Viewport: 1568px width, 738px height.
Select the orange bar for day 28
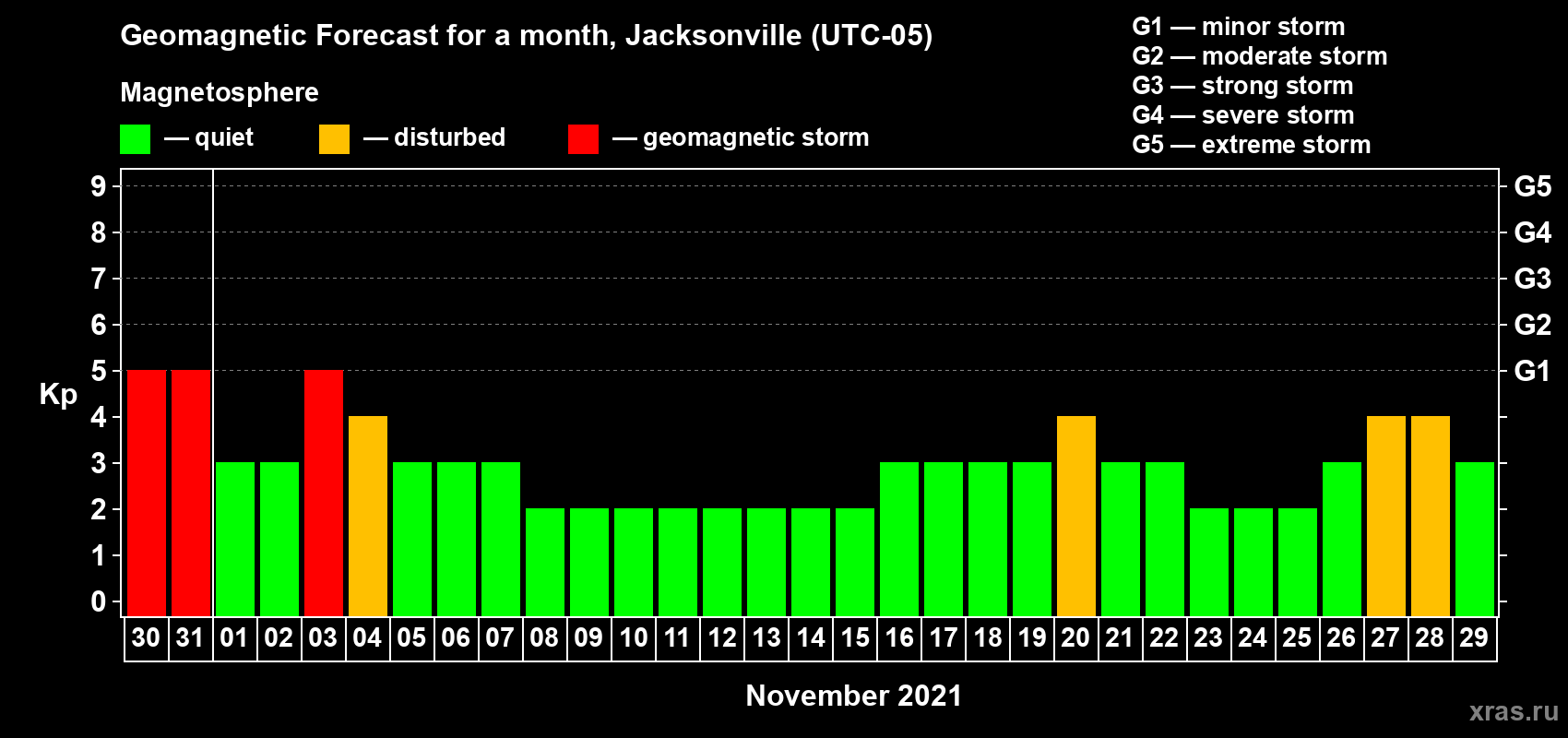point(1431,517)
